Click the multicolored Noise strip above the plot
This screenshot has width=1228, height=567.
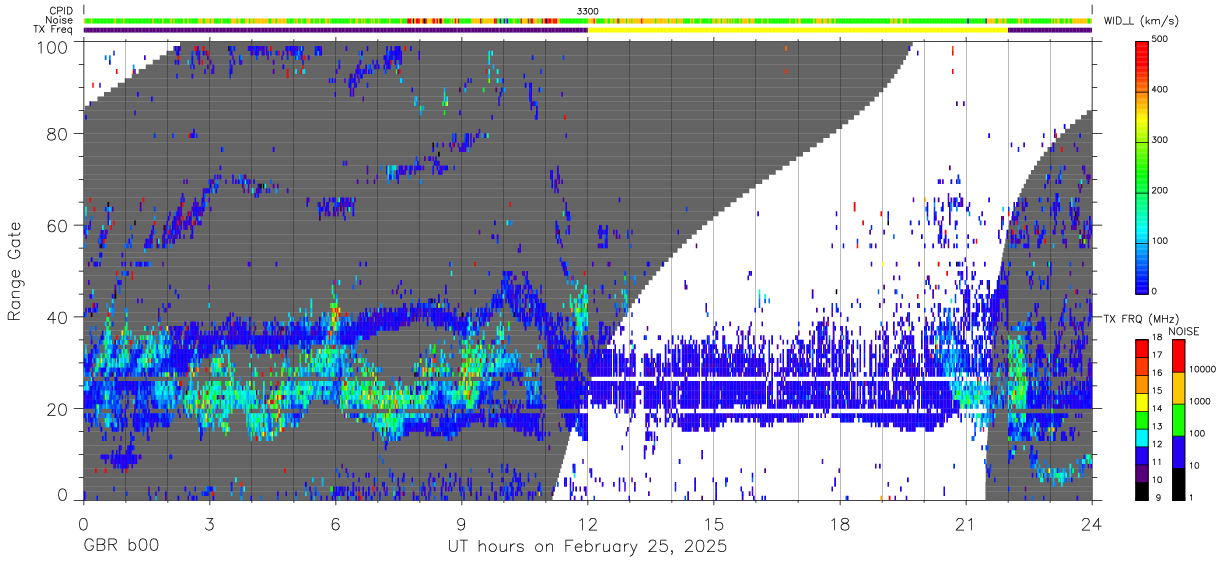tap(588, 20)
